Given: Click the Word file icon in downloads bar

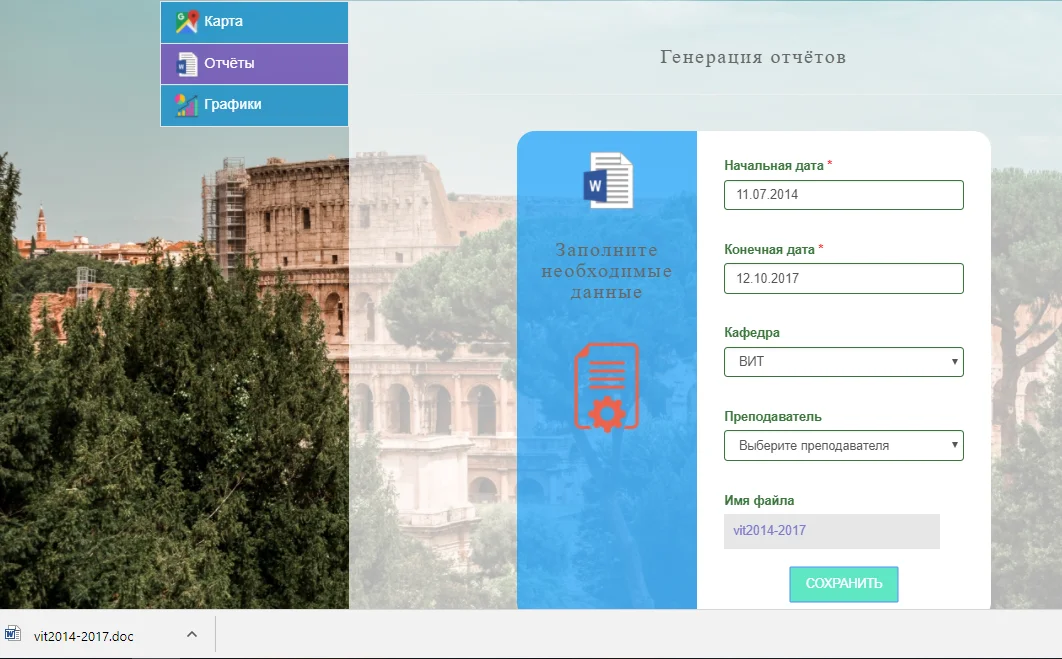Looking at the screenshot, I should pos(13,635).
